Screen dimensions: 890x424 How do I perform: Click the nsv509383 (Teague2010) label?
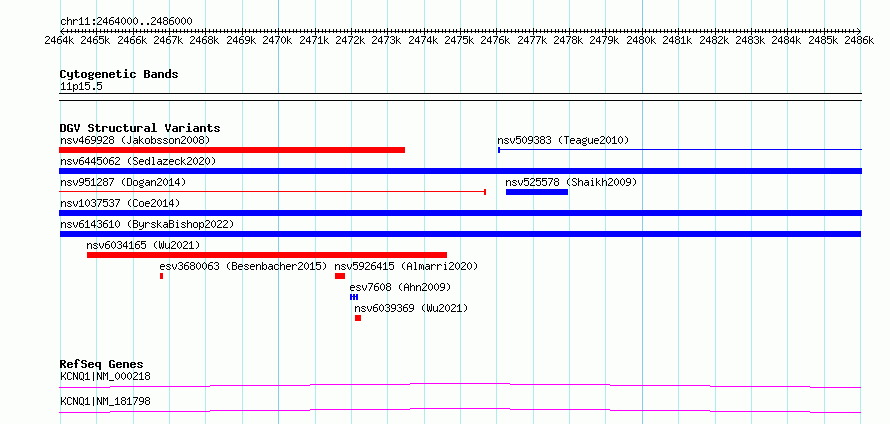tap(563, 140)
